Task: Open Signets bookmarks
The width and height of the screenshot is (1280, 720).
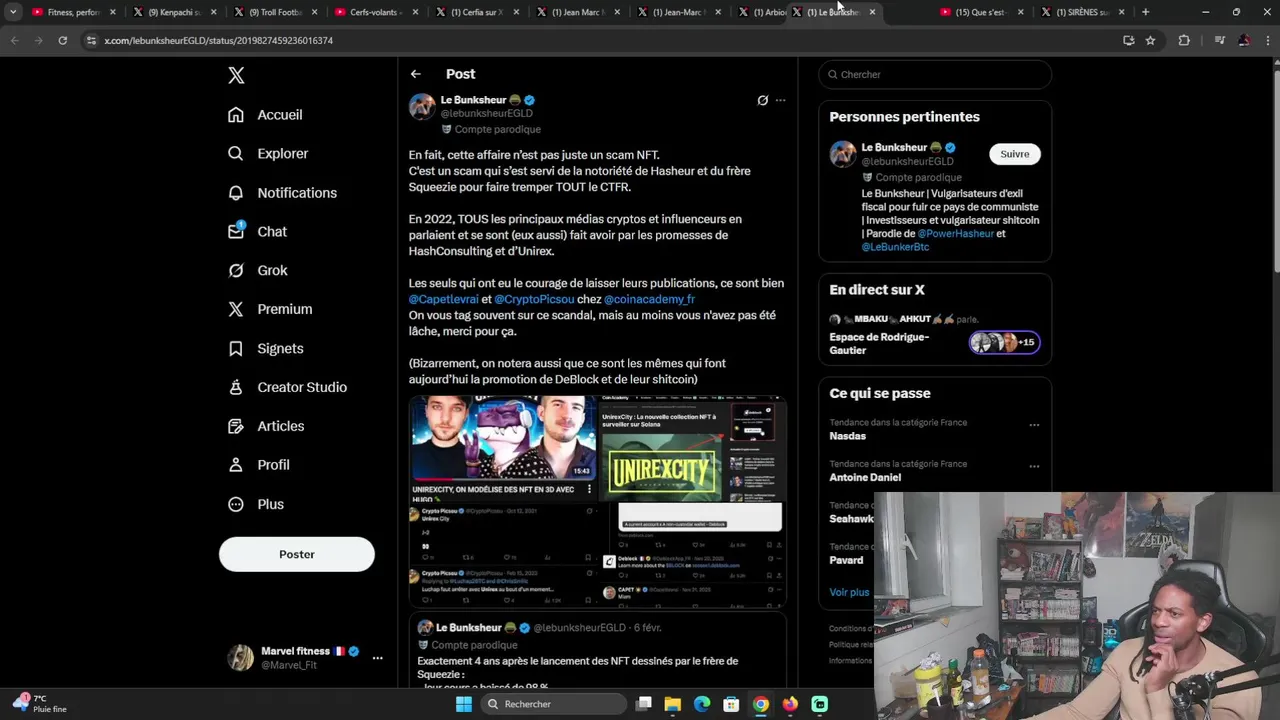Action: click(266, 348)
